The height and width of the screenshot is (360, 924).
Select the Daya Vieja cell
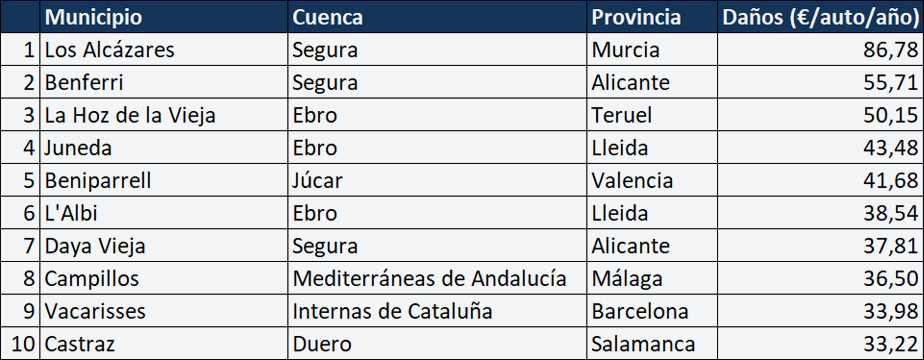coord(164,246)
